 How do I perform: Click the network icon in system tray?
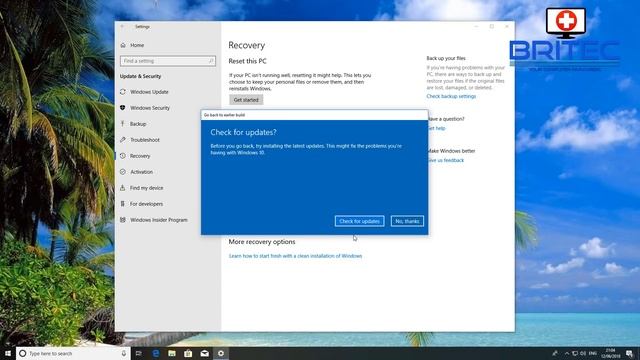tap(575, 353)
